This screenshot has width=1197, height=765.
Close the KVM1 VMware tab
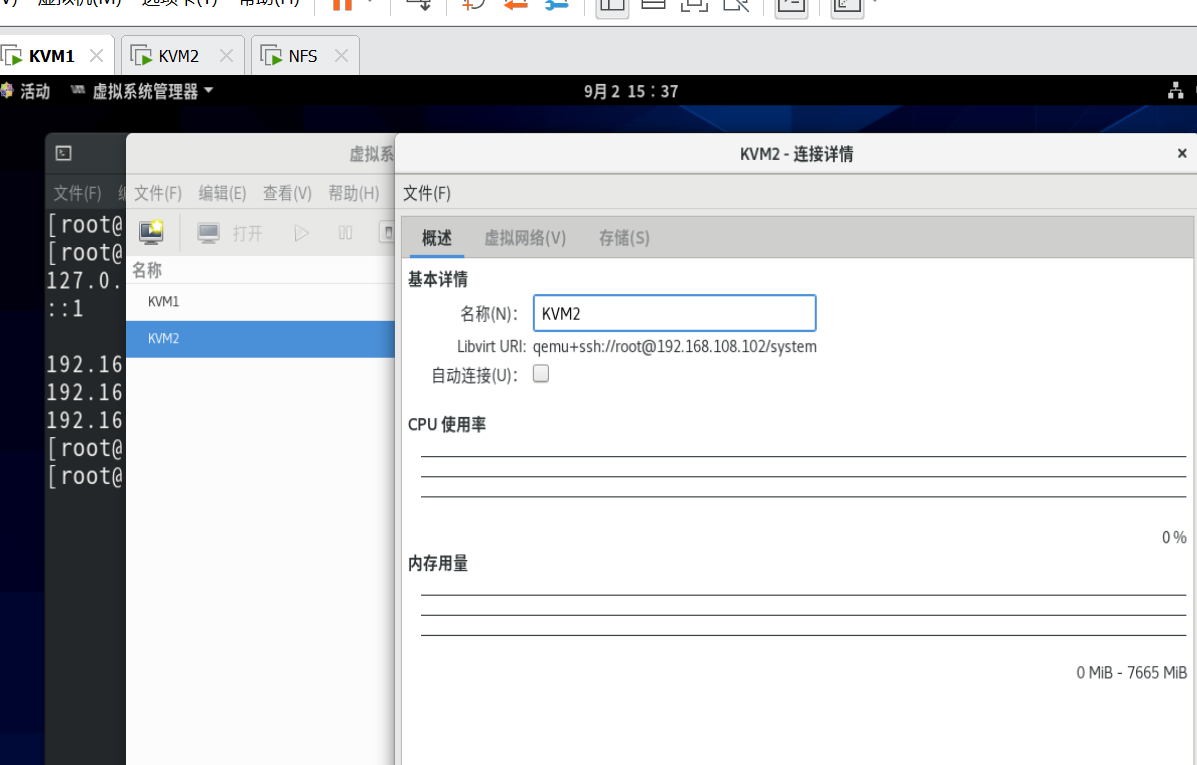[x=96, y=56]
